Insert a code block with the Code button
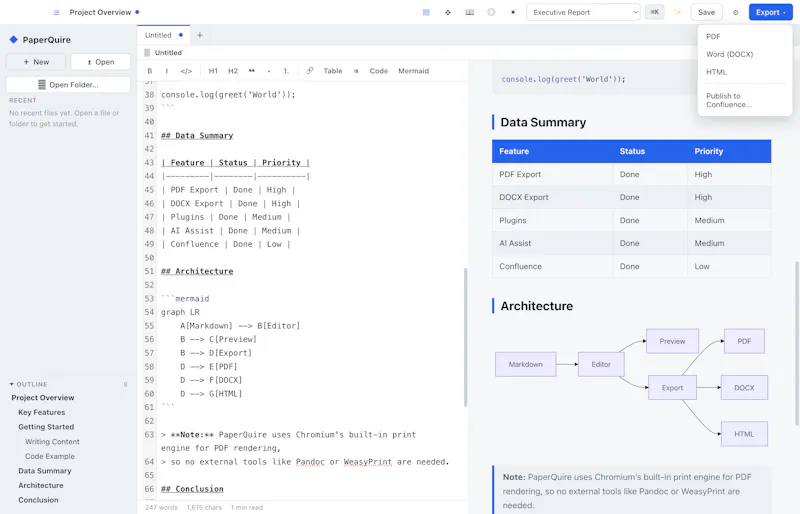Viewport: 800px width, 514px height. pos(379,71)
